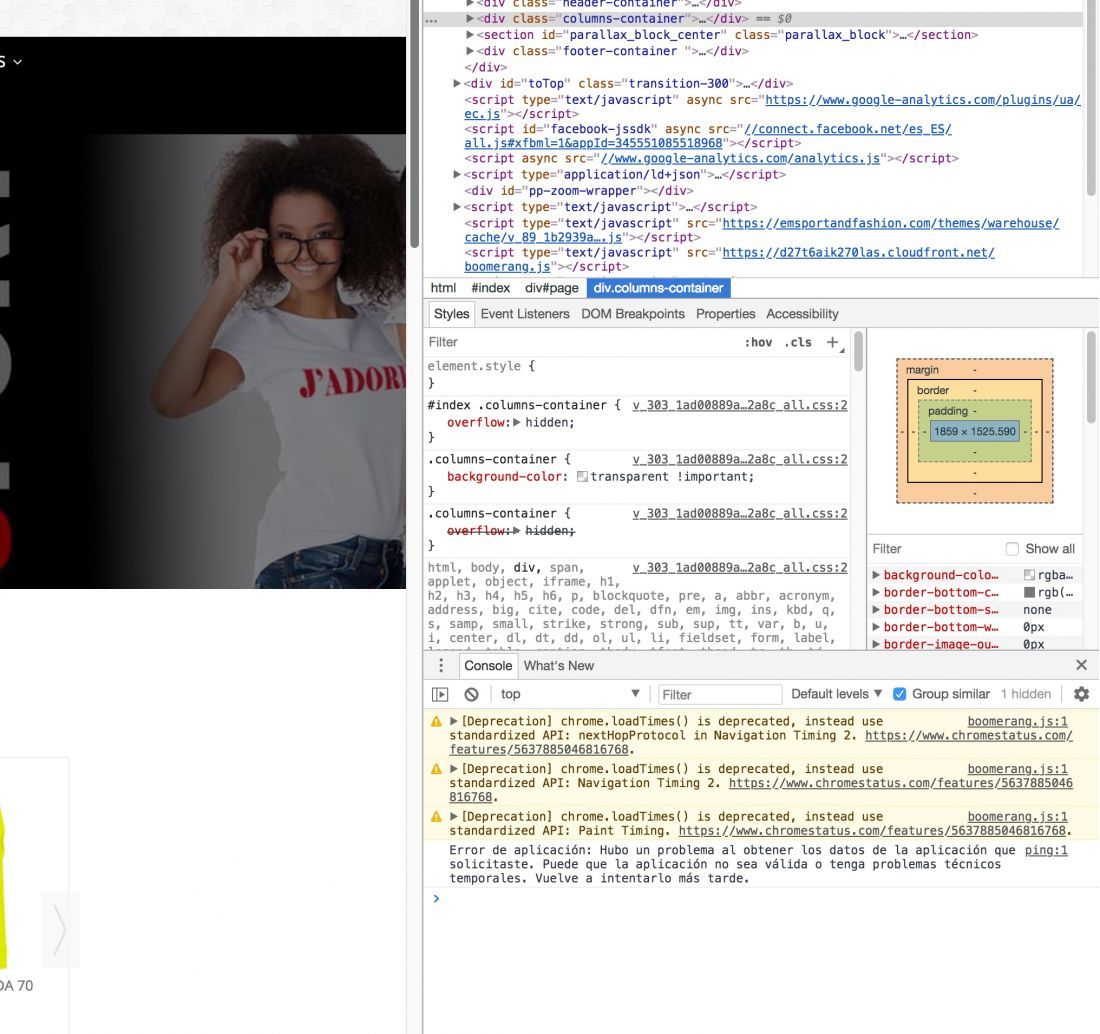Switch to Event Listeners tab
Screen dimensions: 1100x1034
[x=525, y=314]
